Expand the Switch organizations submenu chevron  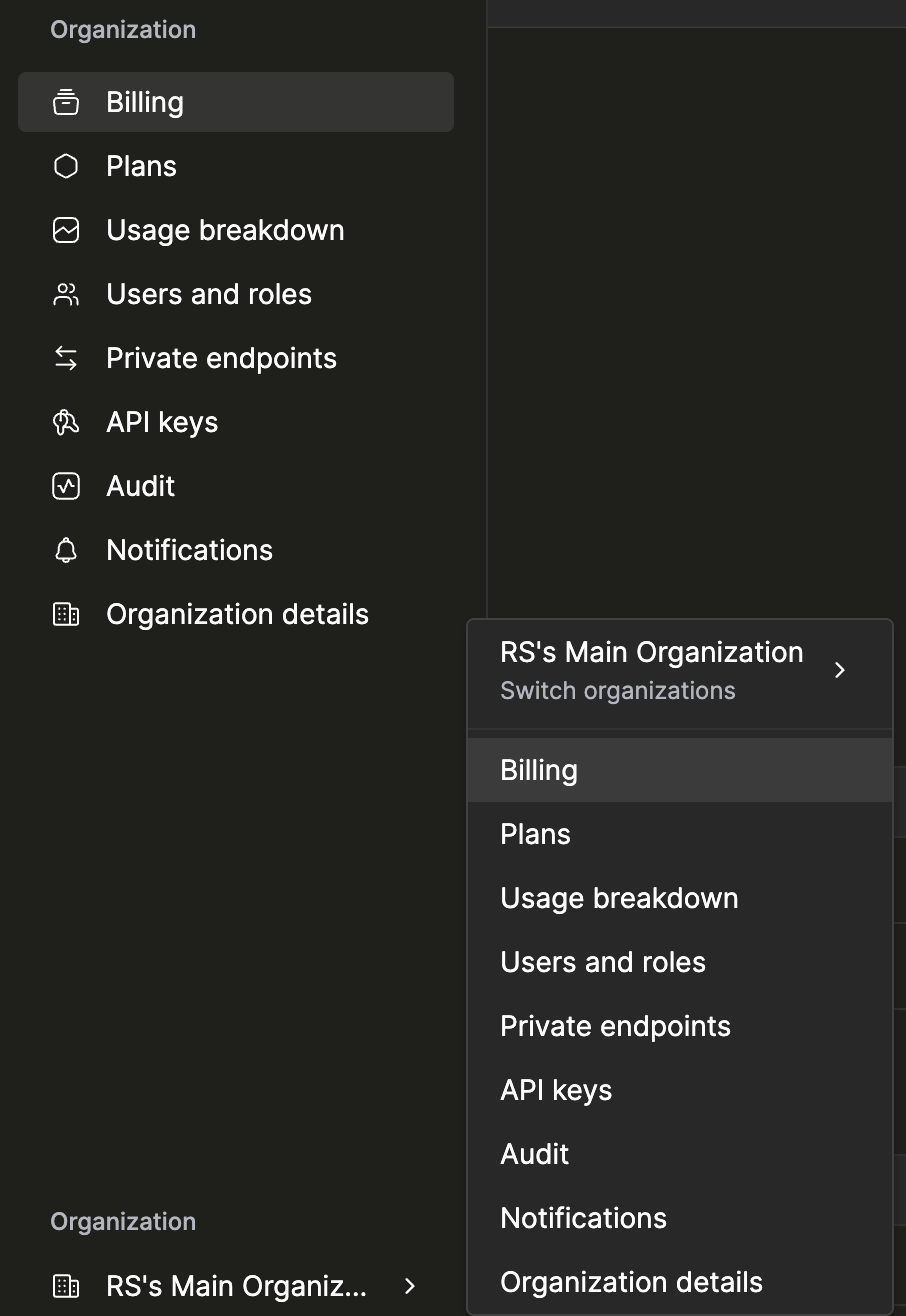839,670
